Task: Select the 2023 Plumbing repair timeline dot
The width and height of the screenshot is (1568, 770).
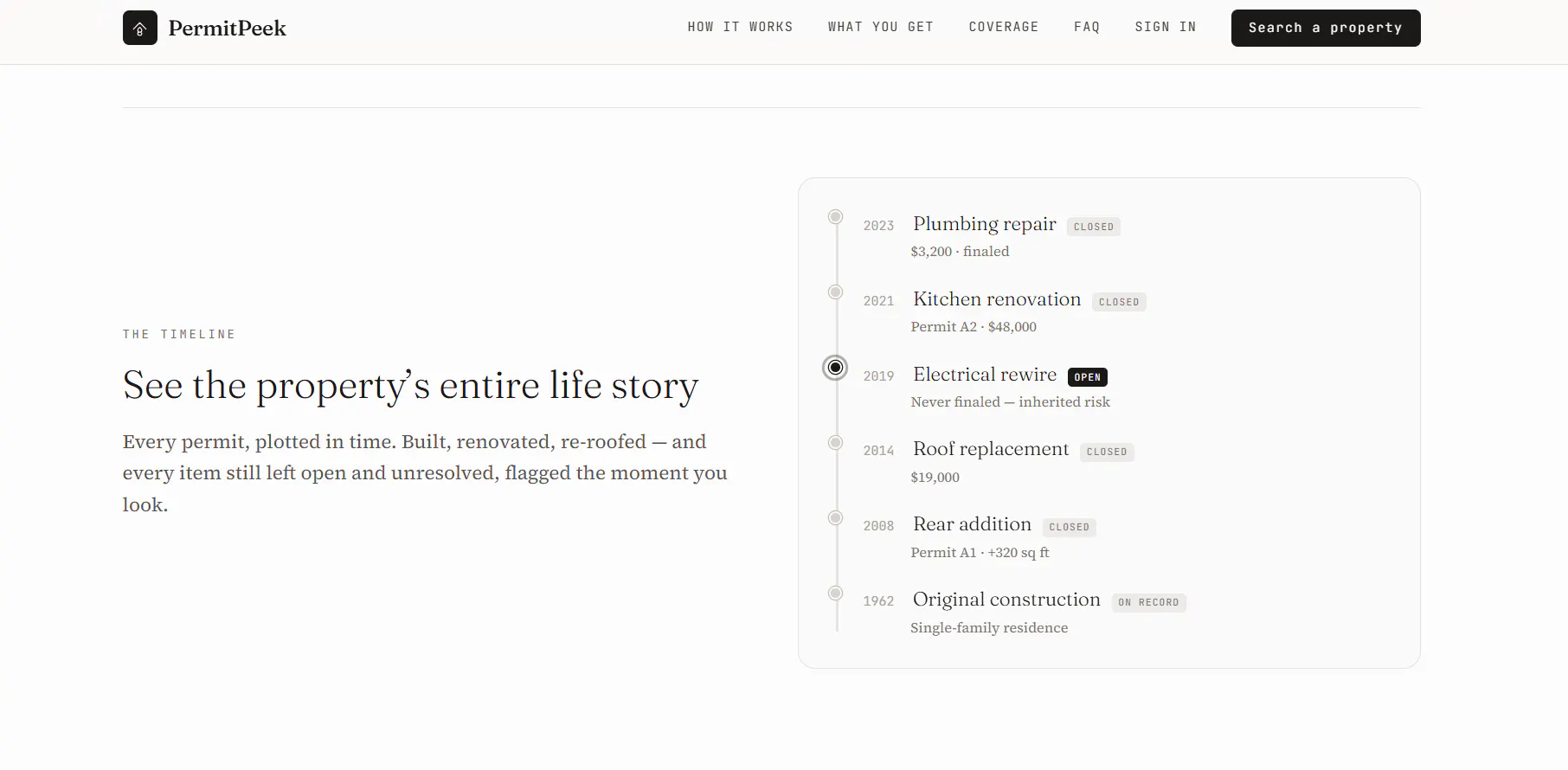Action: click(835, 217)
